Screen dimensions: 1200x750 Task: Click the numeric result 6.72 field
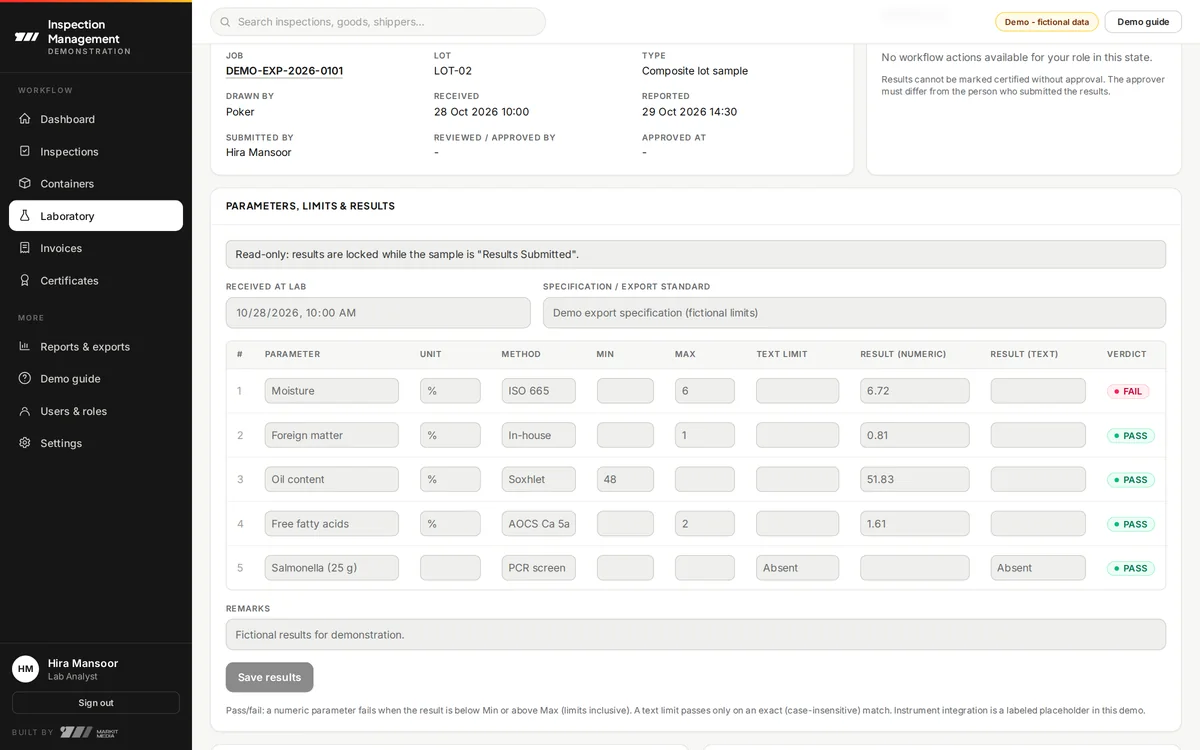pos(914,391)
